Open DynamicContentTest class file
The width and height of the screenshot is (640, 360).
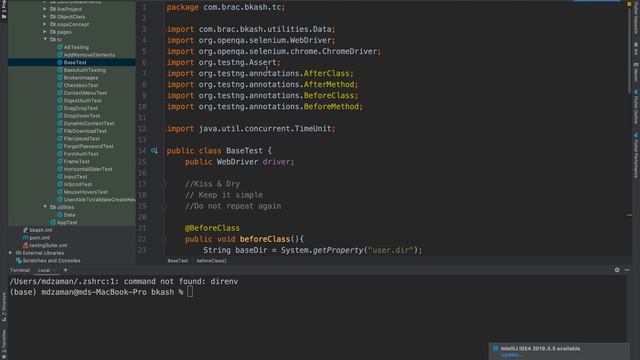(x=89, y=123)
